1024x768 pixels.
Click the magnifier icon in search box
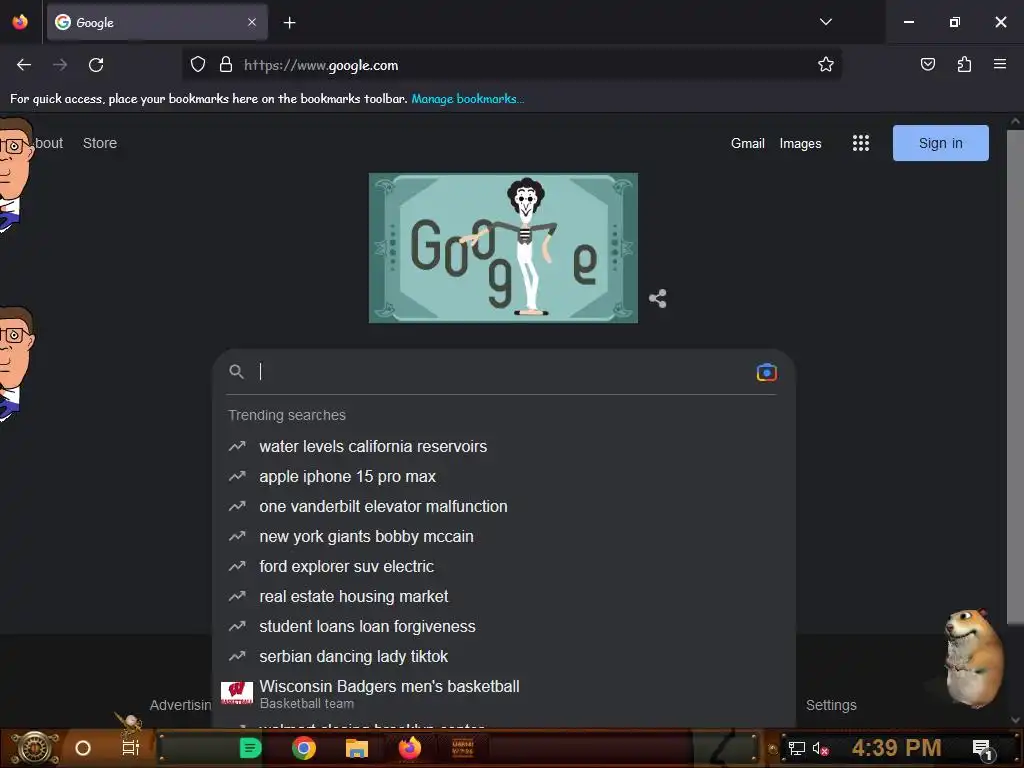click(x=236, y=372)
